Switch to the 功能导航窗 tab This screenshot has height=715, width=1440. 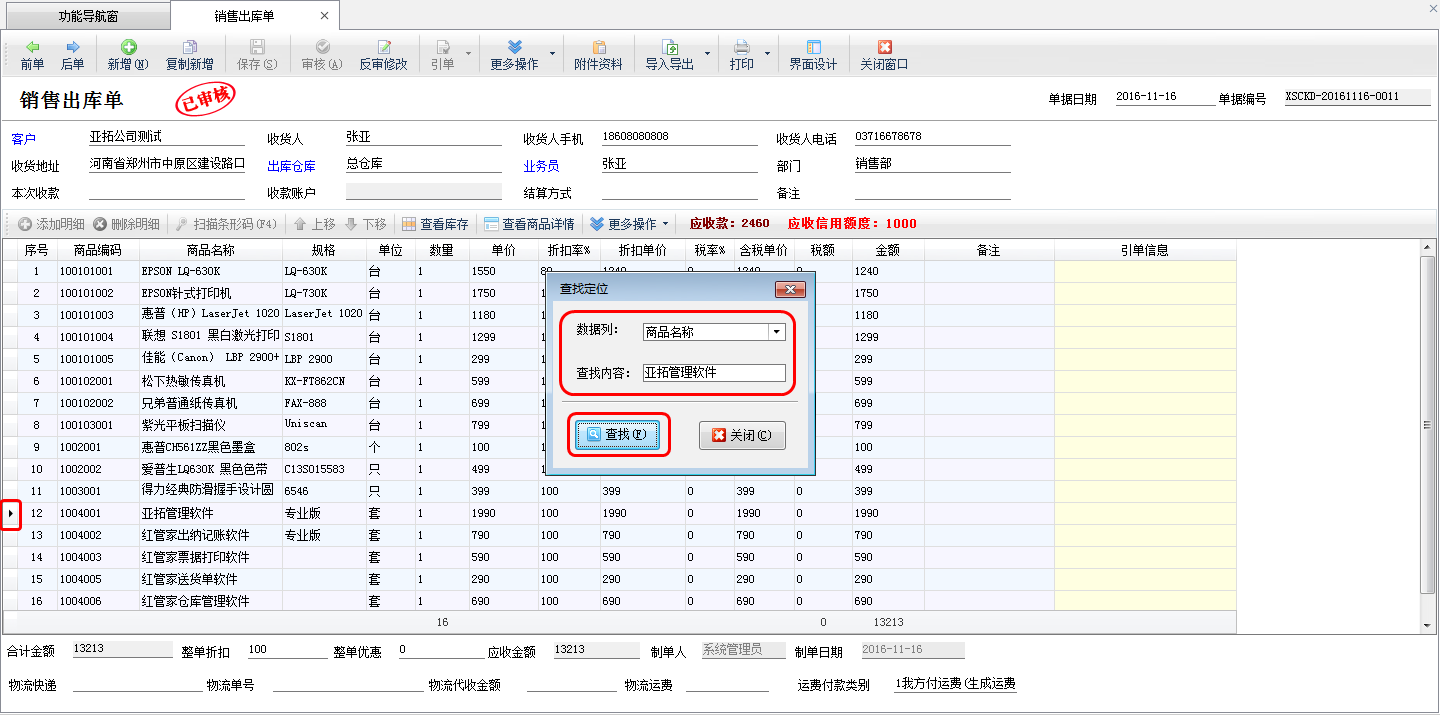[x=87, y=17]
